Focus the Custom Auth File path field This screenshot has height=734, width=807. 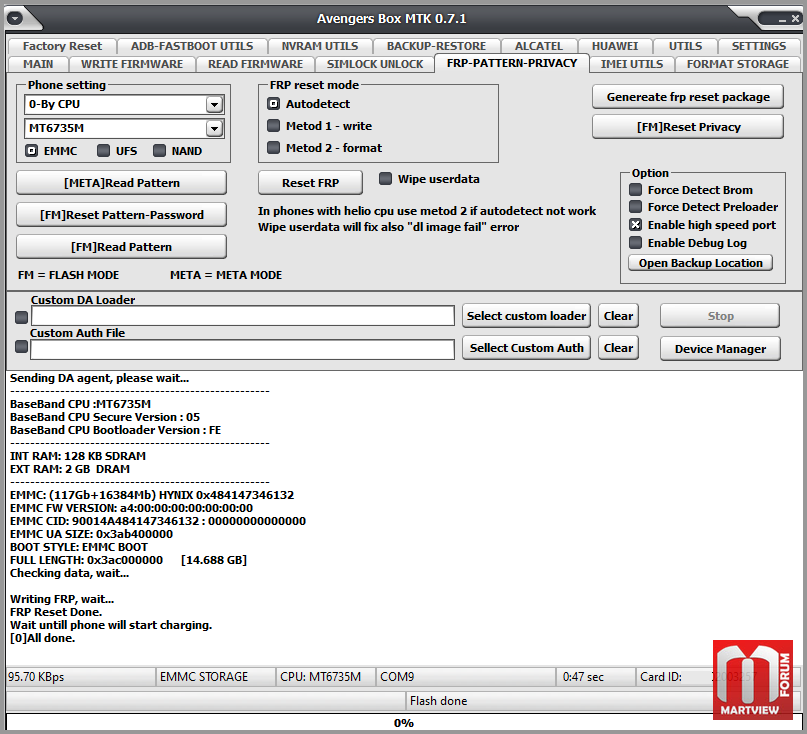pyautogui.click(x=243, y=349)
